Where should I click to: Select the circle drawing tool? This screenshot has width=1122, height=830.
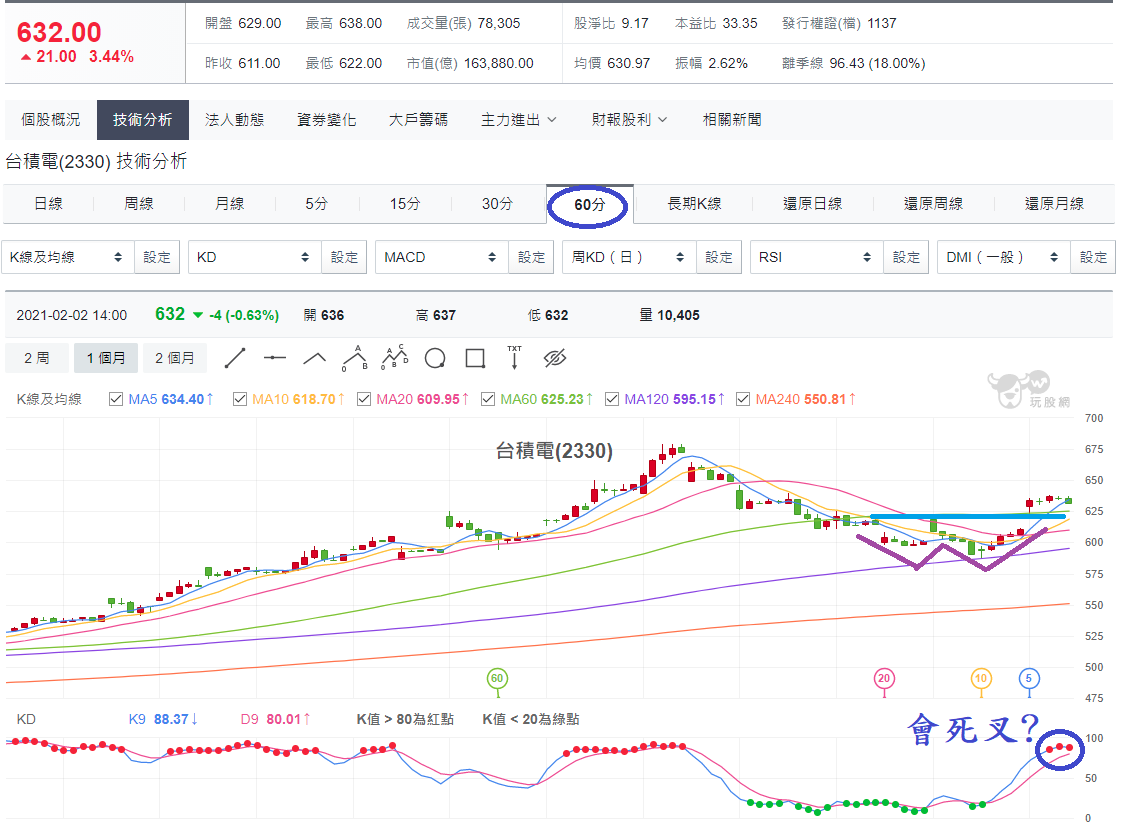coord(435,358)
